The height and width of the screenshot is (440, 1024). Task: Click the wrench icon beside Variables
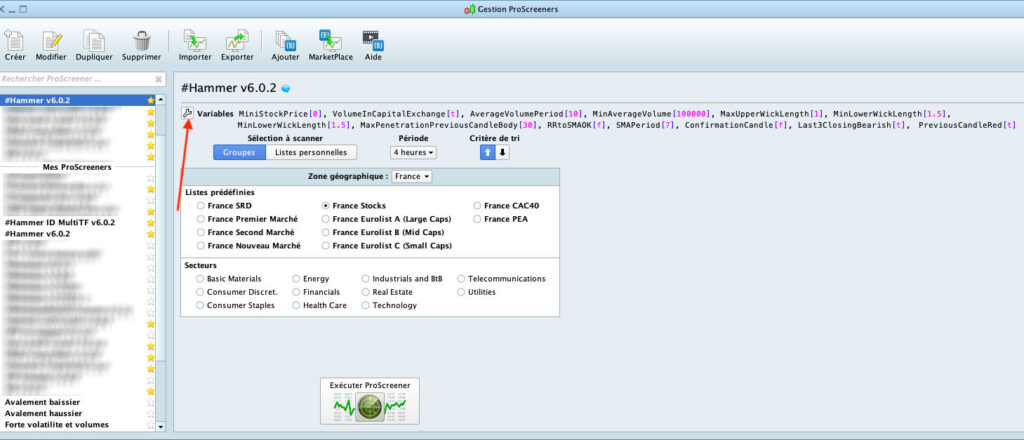pyautogui.click(x=187, y=113)
